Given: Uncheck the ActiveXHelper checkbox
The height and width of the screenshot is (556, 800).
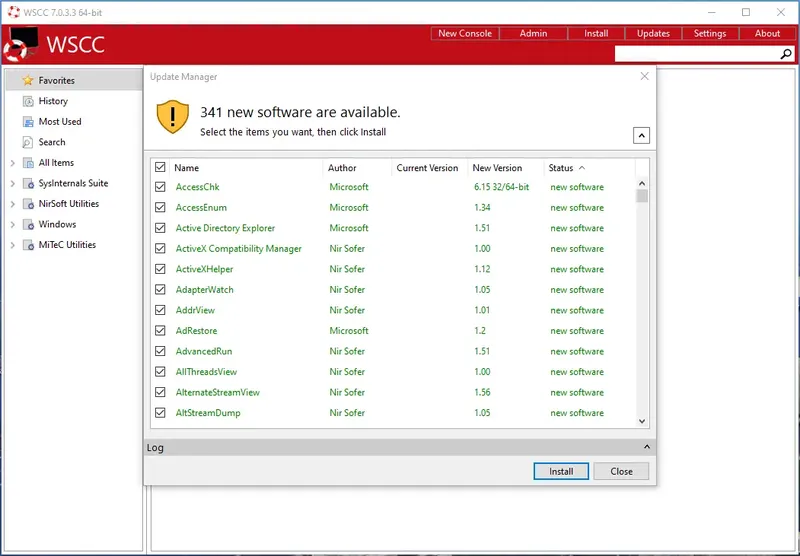Looking at the screenshot, I should (x=160, y=269).
